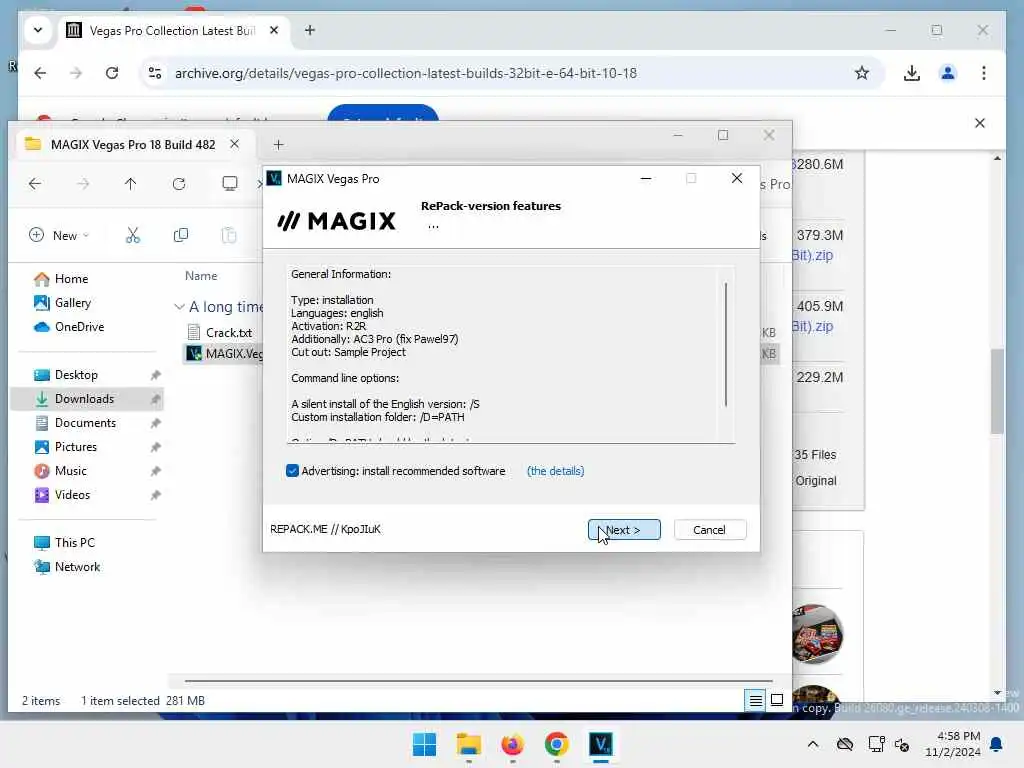This screenshot has height=768, width=1024.
Task: Select Vegas Pro Collection Chrome tab
Action: [x=173, y=31]
